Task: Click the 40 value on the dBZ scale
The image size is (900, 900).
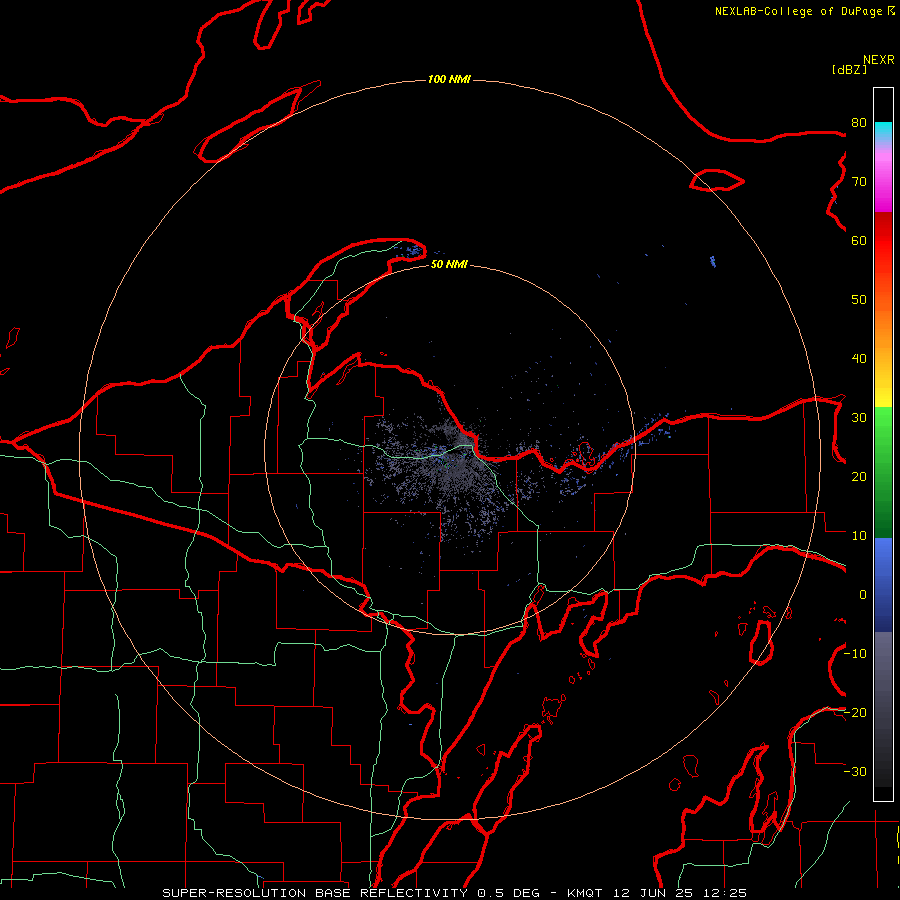Action: tap(859, 359)
